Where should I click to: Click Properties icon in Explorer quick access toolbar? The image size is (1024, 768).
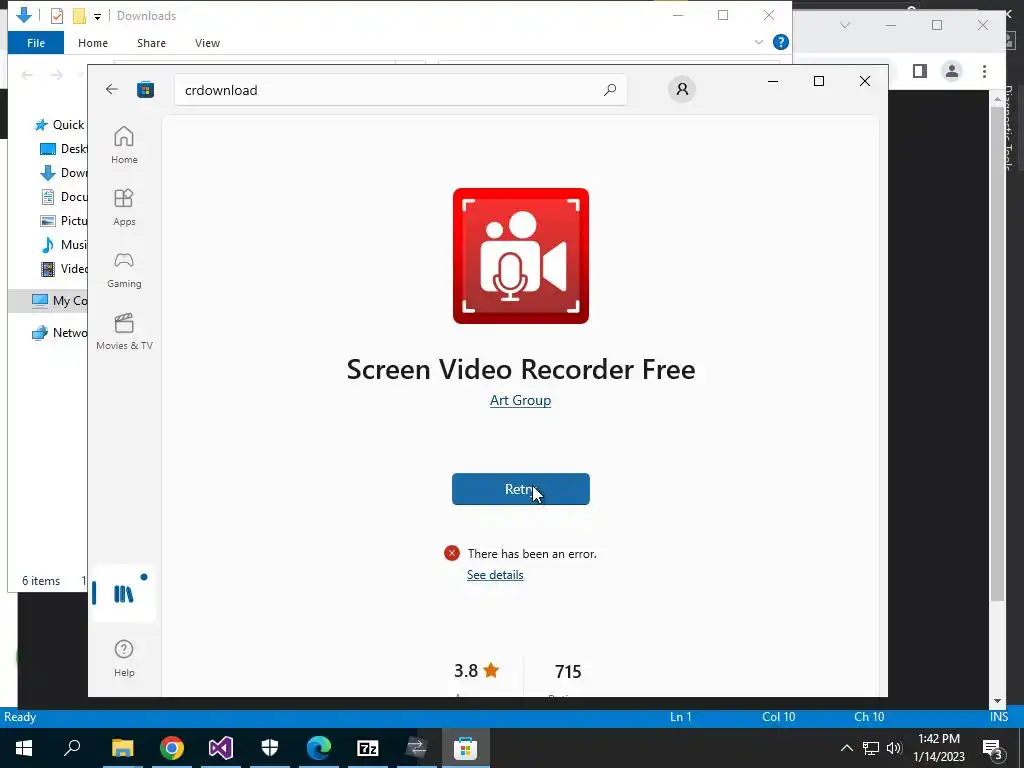point(57,16)
